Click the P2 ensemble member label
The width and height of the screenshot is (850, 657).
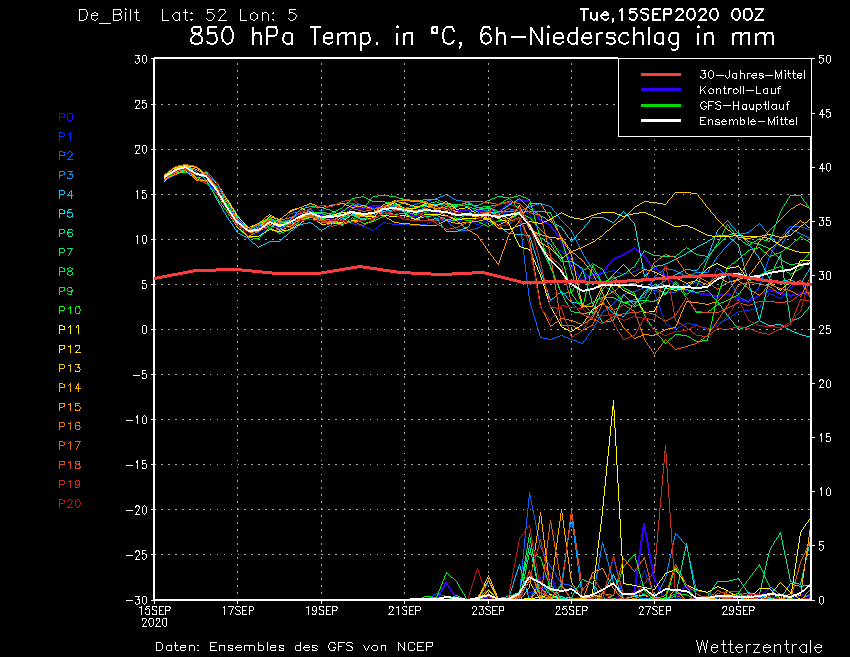click(x=66, y=156)
